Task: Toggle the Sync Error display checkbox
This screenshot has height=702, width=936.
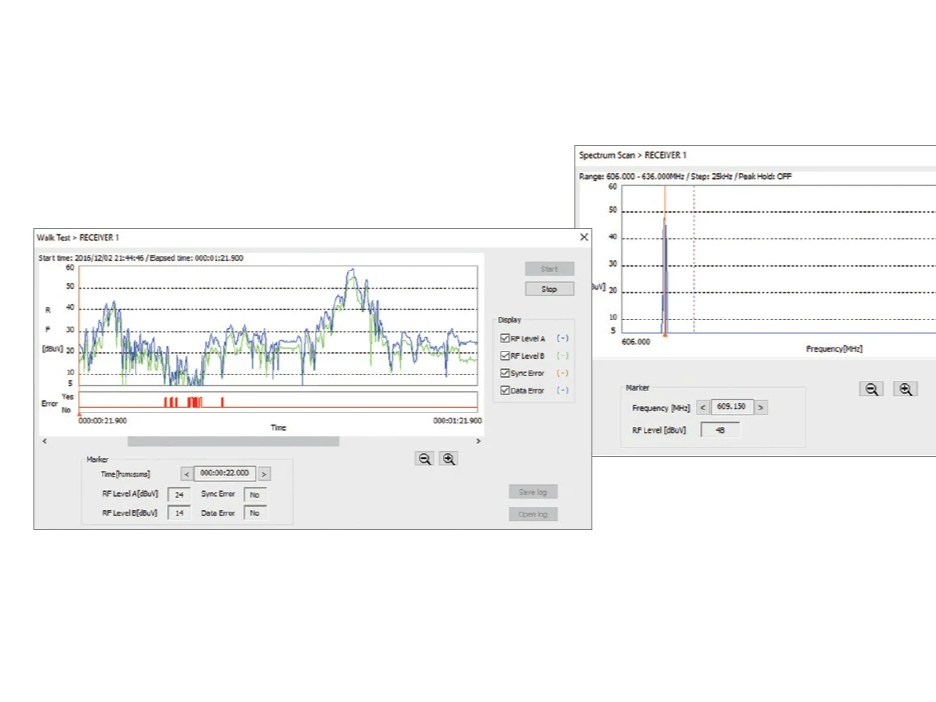Action: (x=506, y=373)
